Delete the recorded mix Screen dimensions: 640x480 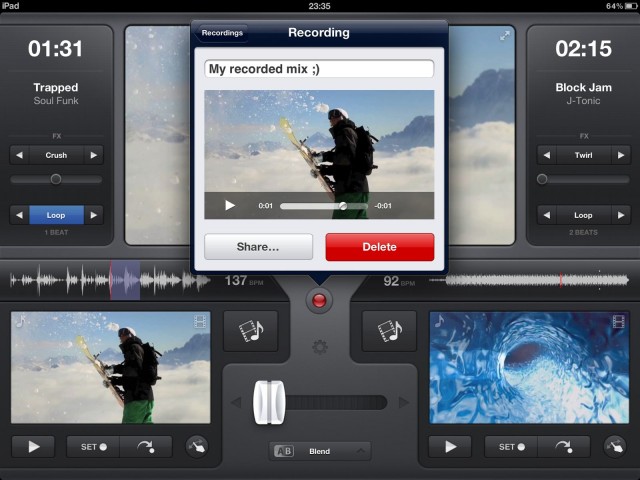click(x=379, y=247)
